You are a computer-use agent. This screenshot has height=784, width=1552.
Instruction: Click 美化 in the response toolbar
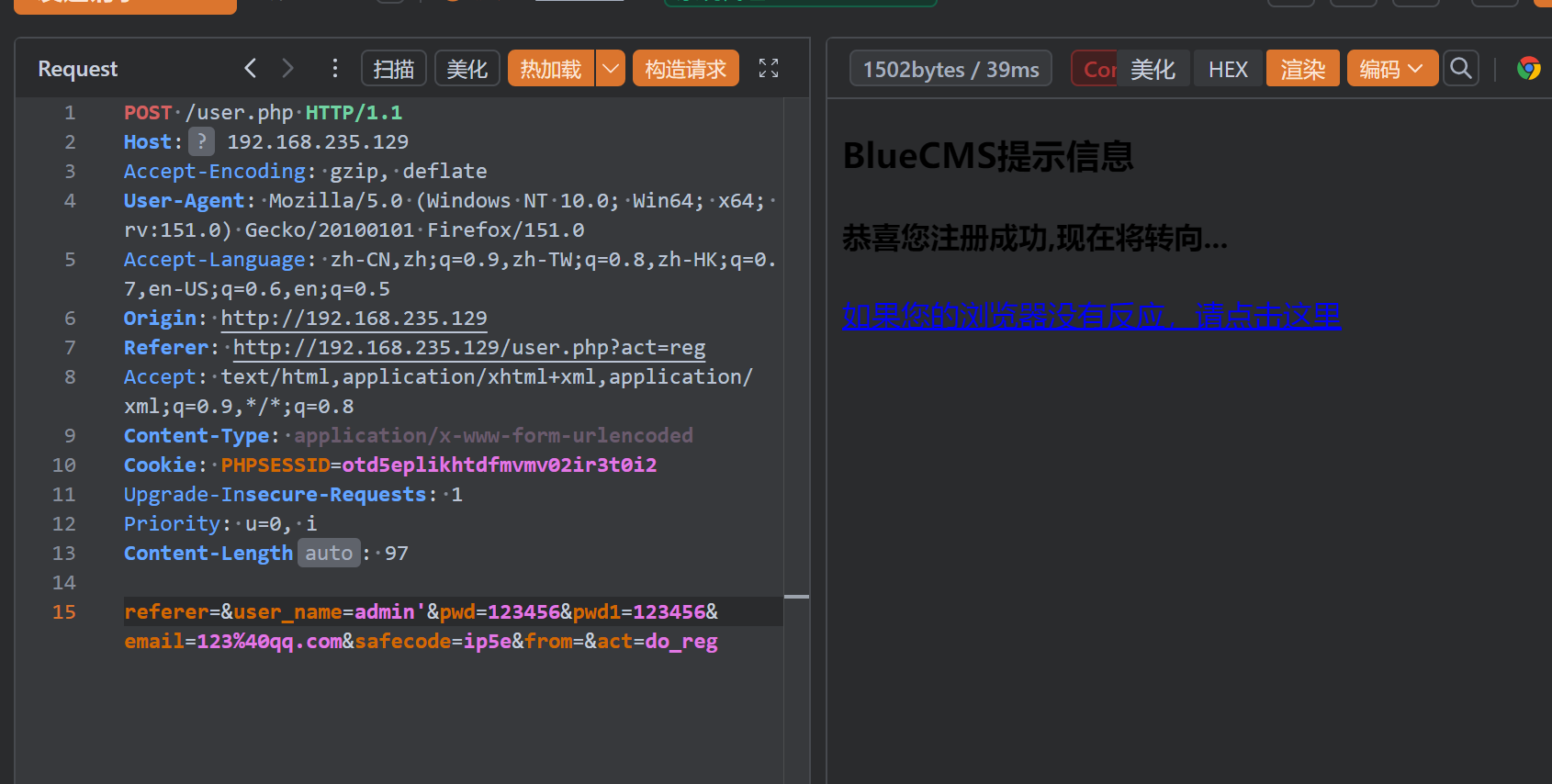(x=1153, y=69)
